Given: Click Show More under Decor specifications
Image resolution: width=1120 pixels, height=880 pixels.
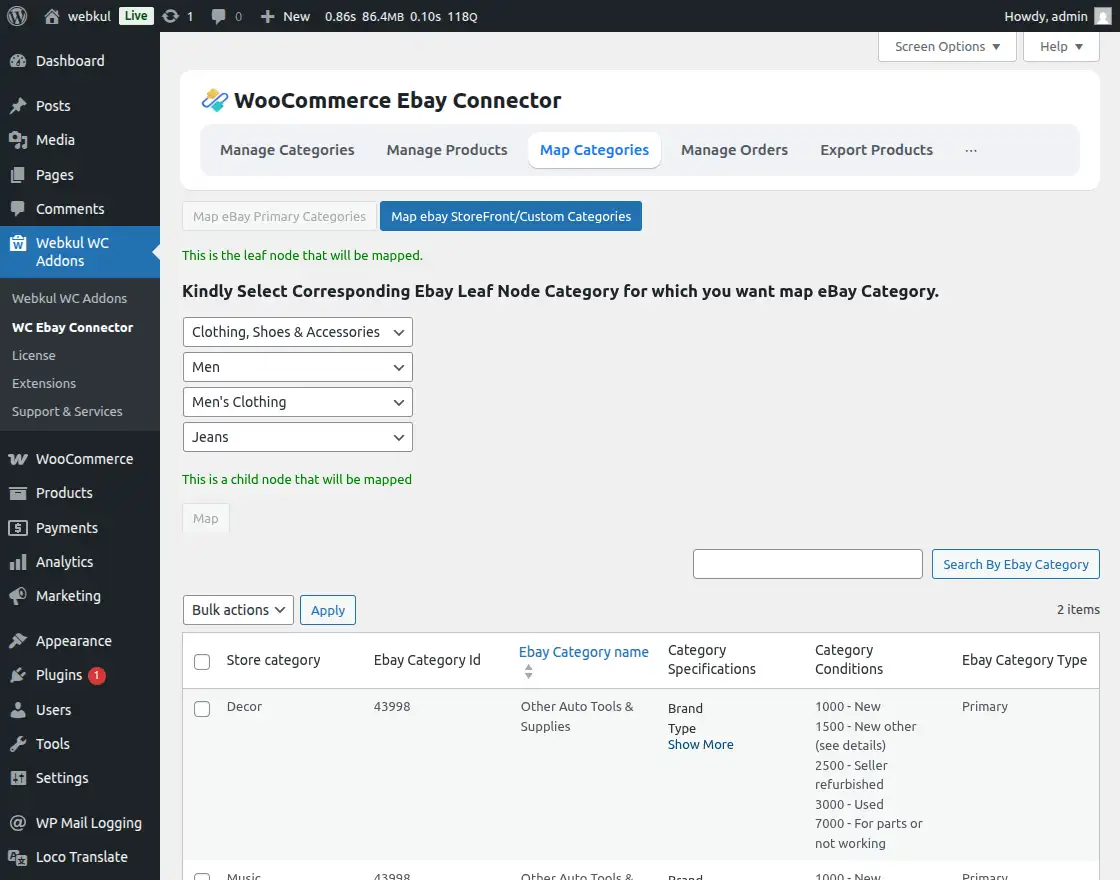Looking at the screenshot, I should coord(701,744).
